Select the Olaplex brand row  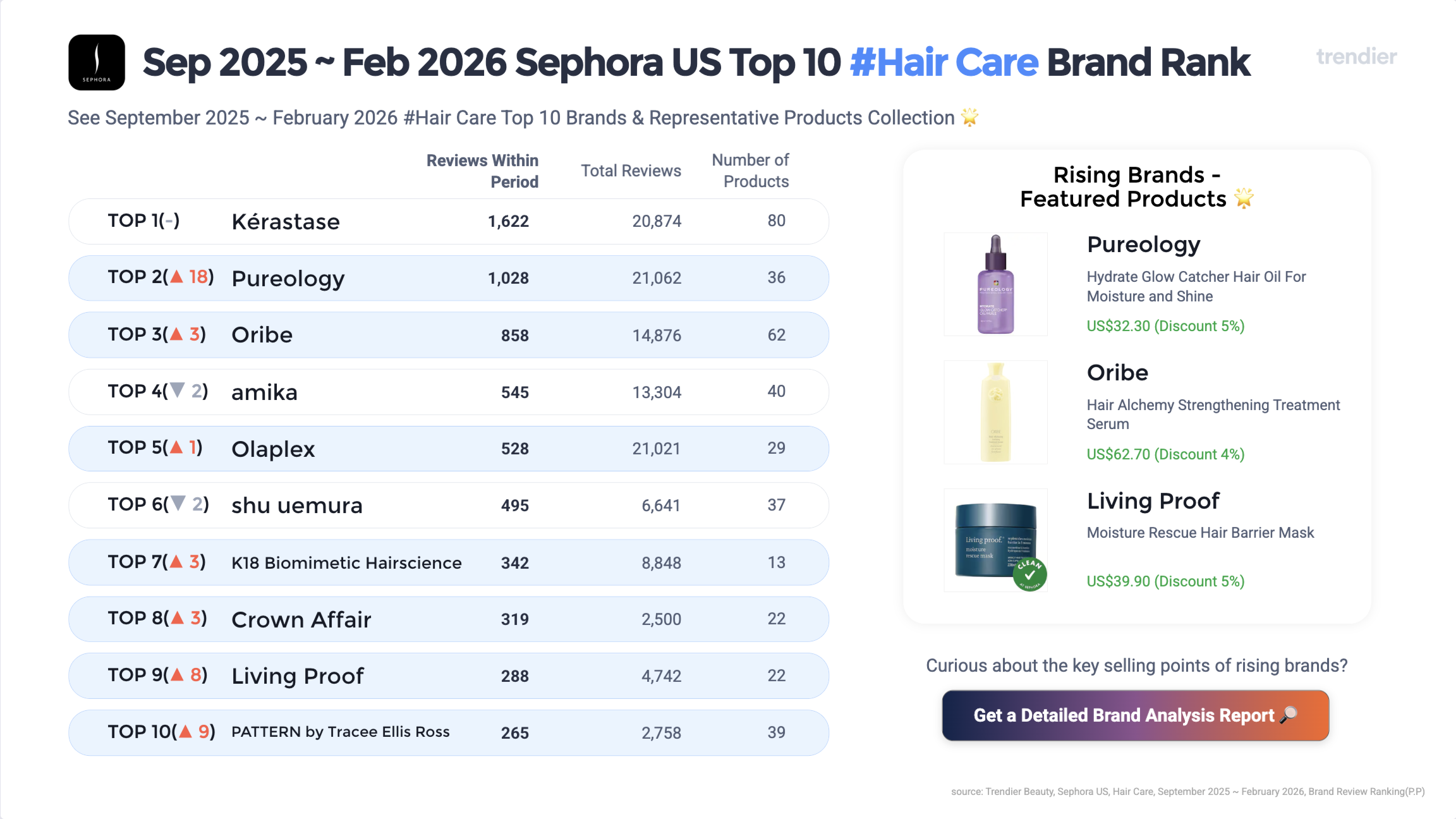(448, 449)
